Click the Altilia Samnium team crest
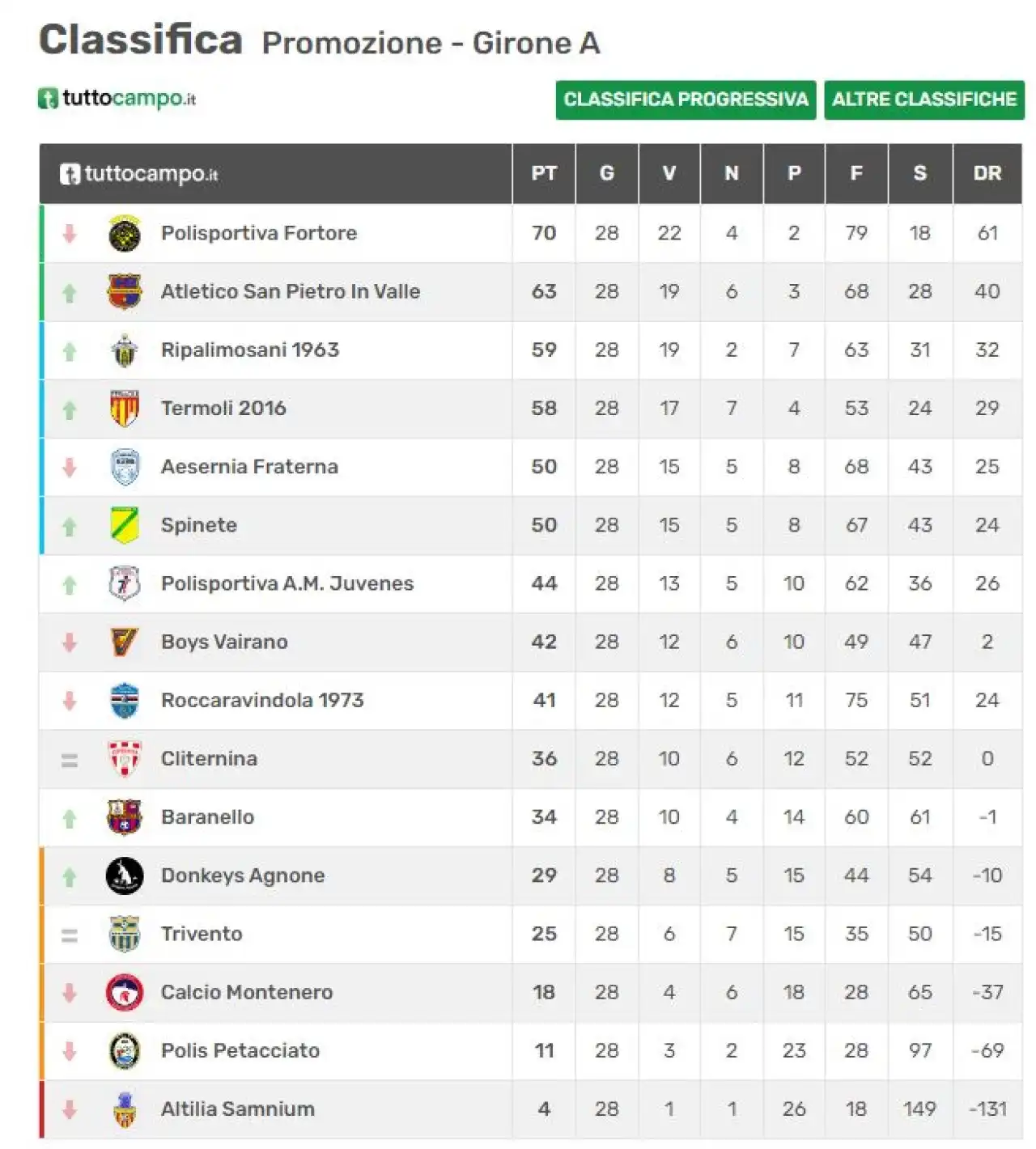 pos(125,1109)
